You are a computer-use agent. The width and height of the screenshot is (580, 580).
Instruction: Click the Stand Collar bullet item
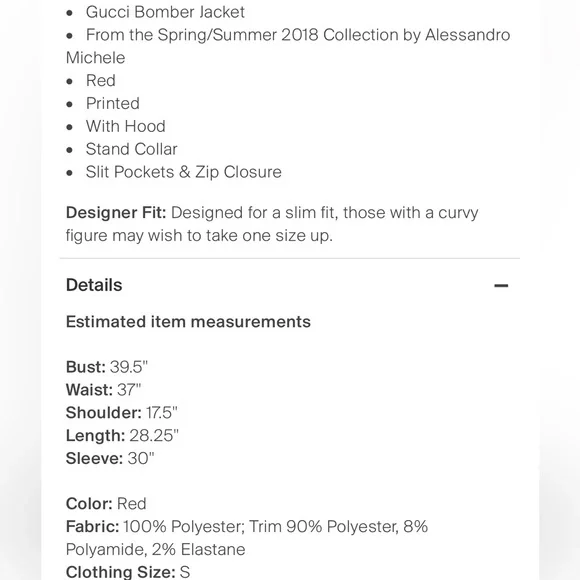131,149
